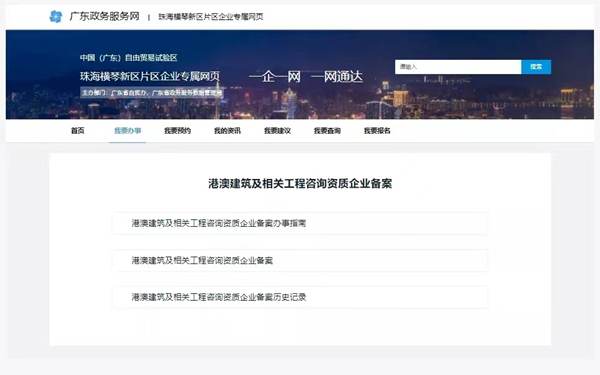The width and height of the screenshot is (600, 375).
Task: Open 港澳建筑及相关工程咨询资质企业备案历史记录 entry
Action: tap(300, 297)
